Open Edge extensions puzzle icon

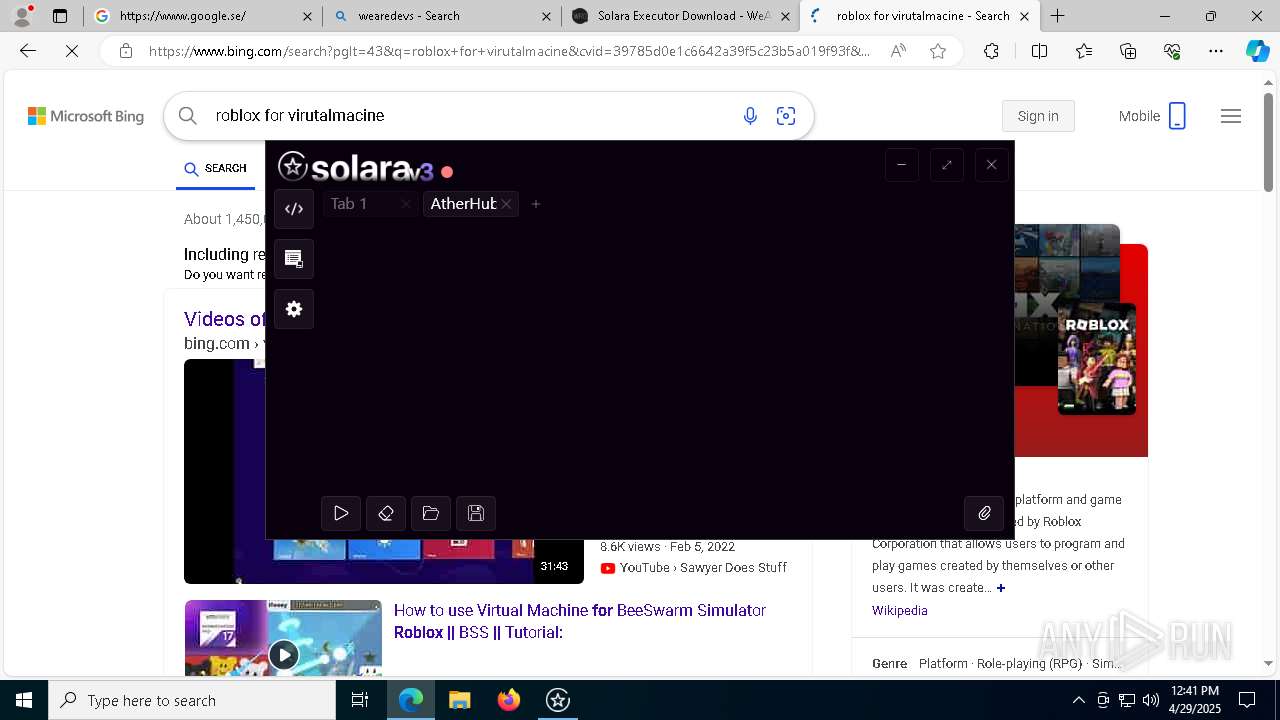(x=991, y=51)
